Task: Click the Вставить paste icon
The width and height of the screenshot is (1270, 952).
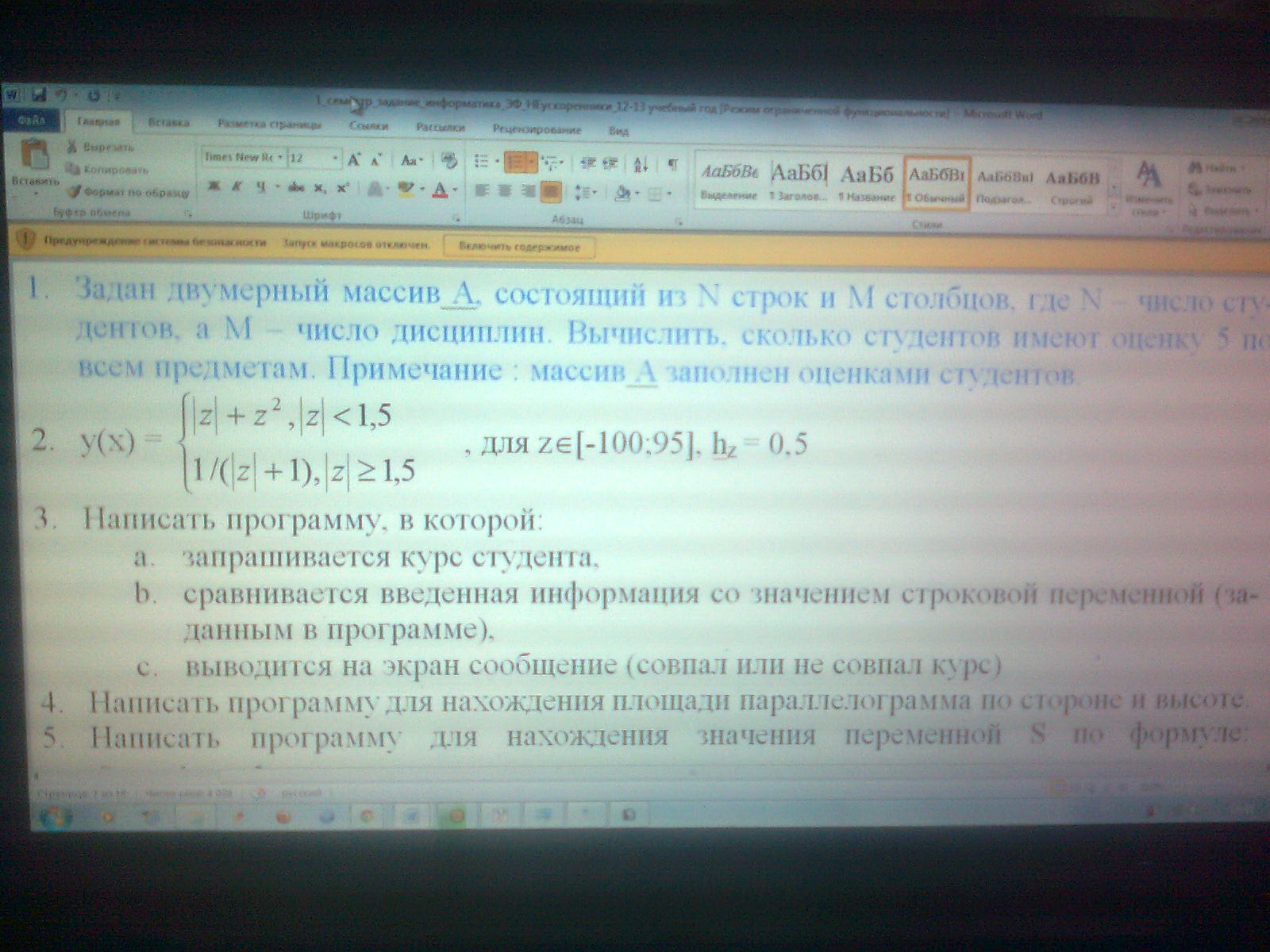Action: [35, 155]
